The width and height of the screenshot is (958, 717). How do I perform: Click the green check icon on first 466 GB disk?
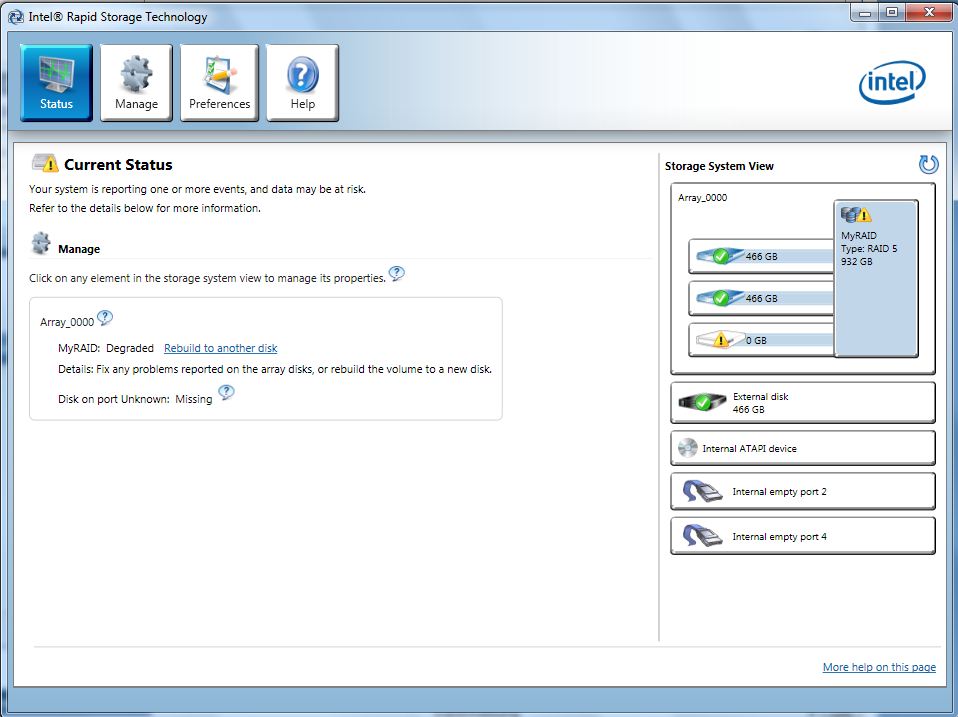point(720,256)
